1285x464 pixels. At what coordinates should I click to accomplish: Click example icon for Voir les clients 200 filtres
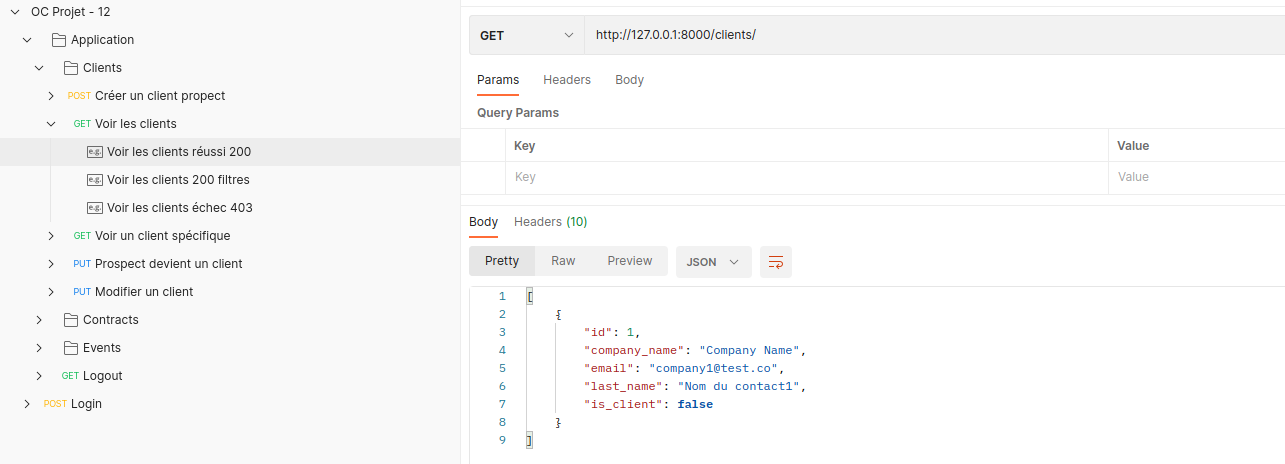click(95, 180)
